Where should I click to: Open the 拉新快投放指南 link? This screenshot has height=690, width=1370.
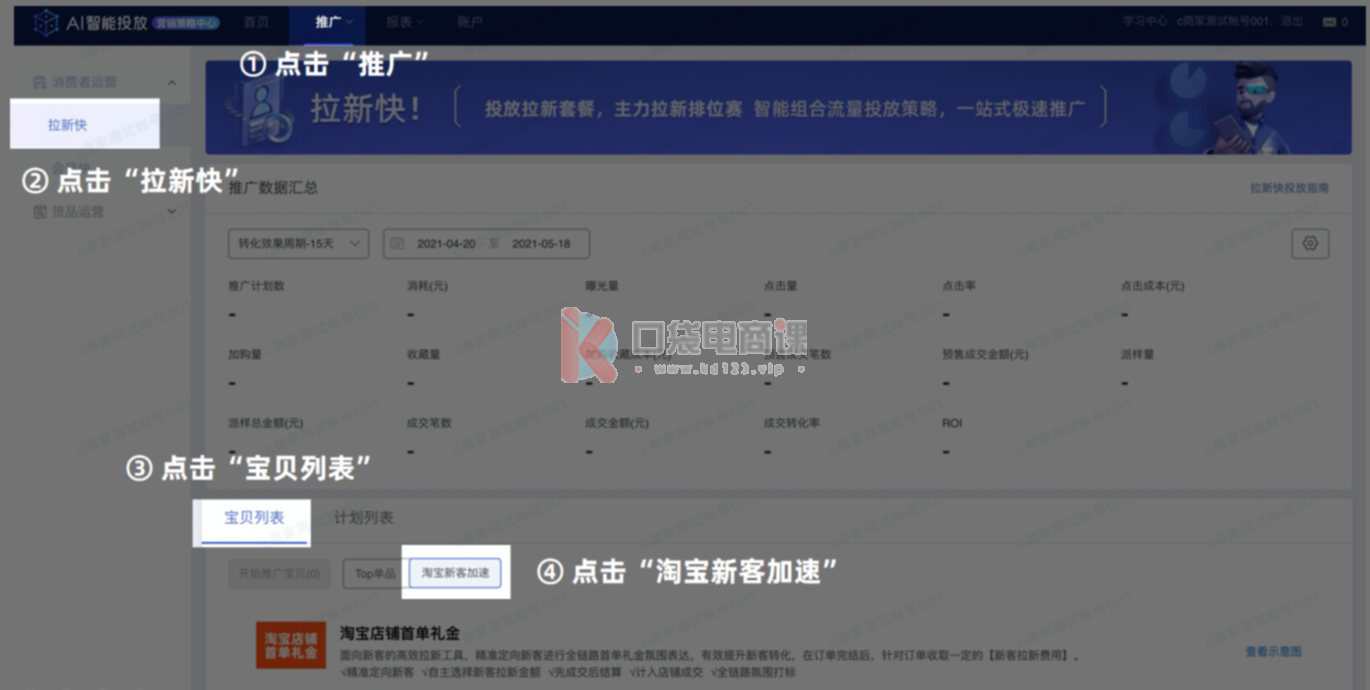click(x=1289, y=188)
